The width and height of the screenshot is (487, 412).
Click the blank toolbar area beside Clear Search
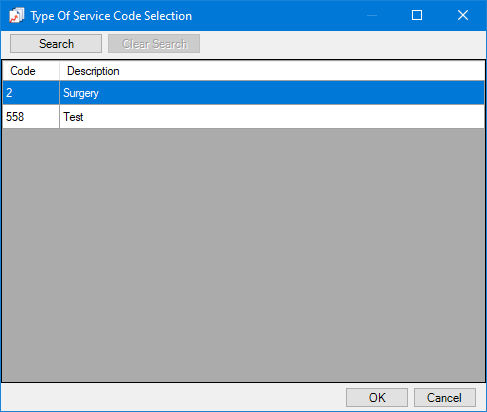342,44
